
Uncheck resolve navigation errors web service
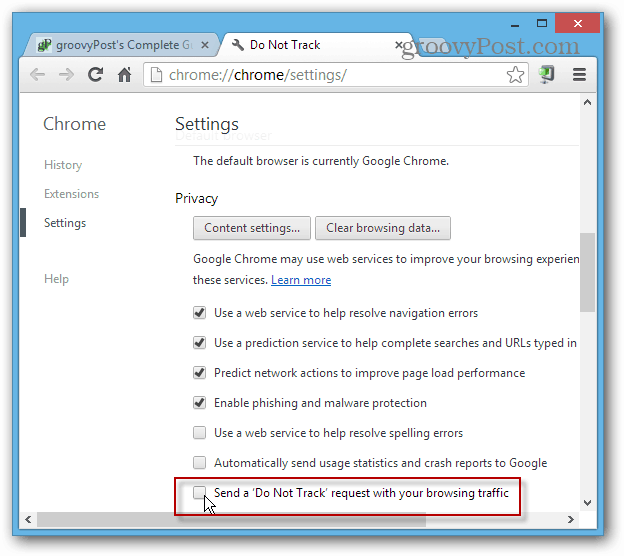pyautogui.click(x=199, y=313)
